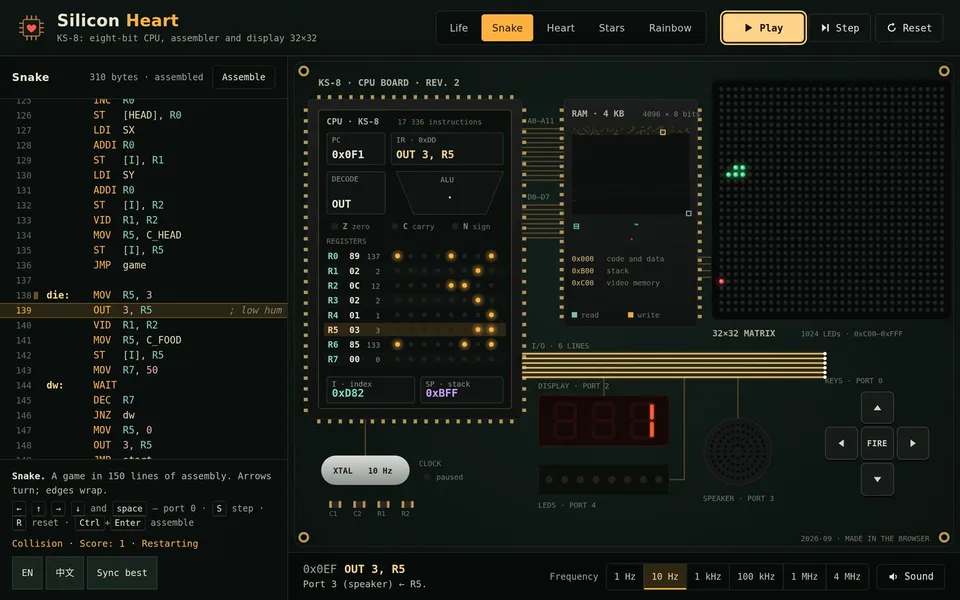Select the 1 MHz frequency option
Image resolution: width=960 pixels, height=600 pixels.
click(804, 576)
